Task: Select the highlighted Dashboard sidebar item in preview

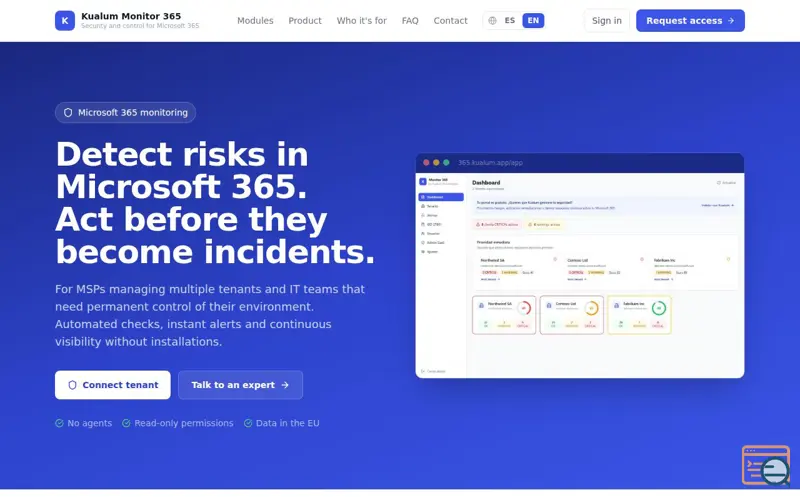Action: click(x=441, y=197)
